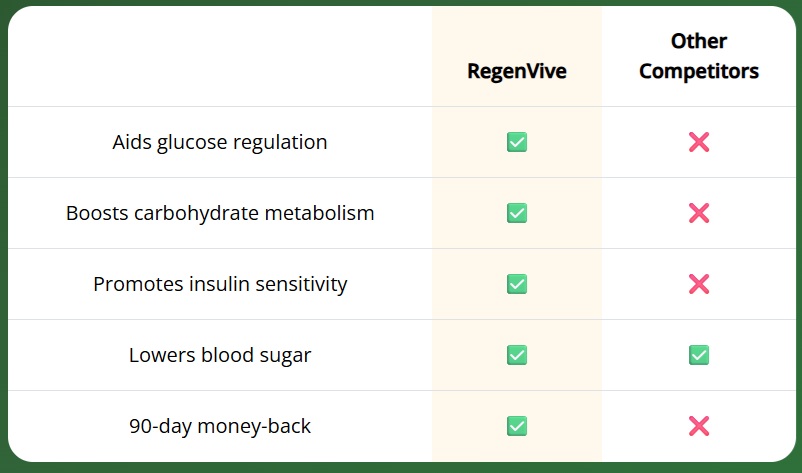The image size is (802, 473).
Task: Click RegenVive checkmark for 90-day money-back
Action: tap(517, 426)
